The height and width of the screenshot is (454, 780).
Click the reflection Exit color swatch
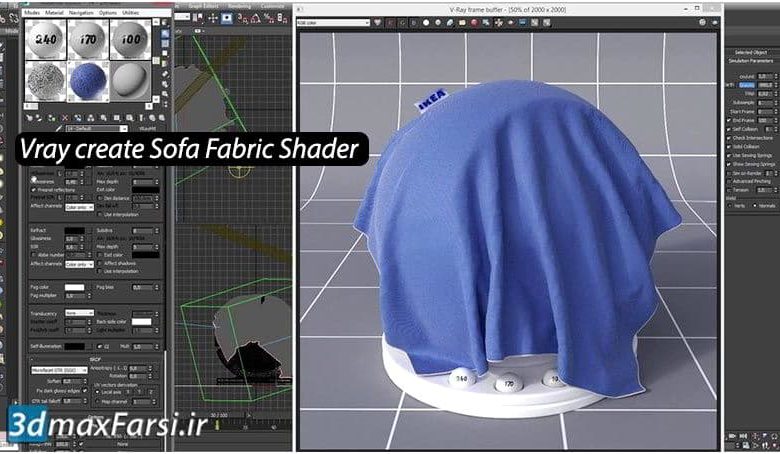coord(146,190)
